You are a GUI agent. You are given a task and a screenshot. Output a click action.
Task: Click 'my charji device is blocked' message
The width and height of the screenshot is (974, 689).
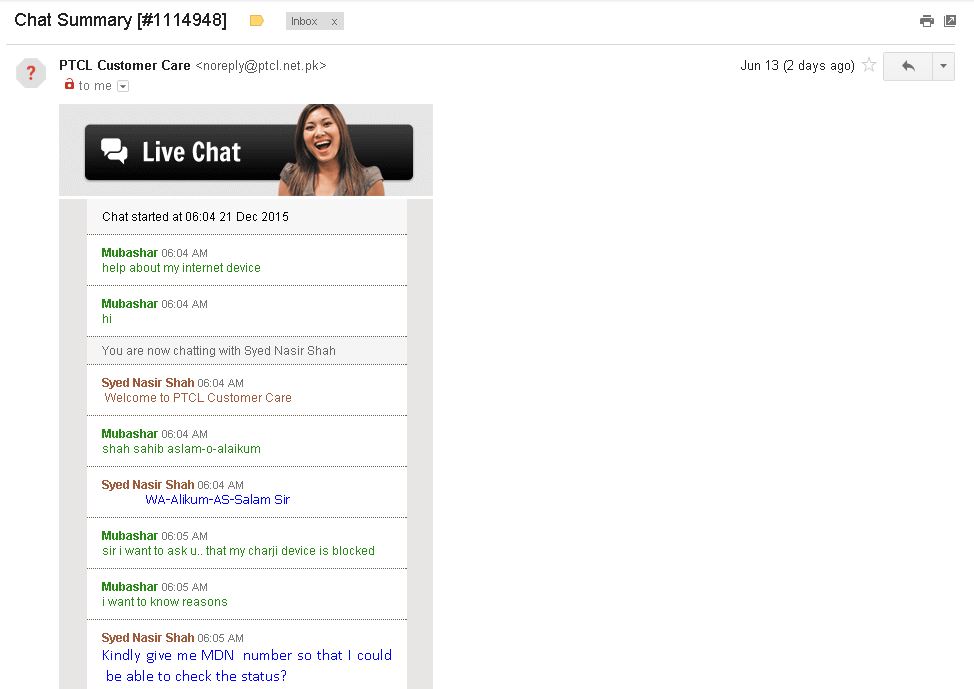click(x=239, y=550)
